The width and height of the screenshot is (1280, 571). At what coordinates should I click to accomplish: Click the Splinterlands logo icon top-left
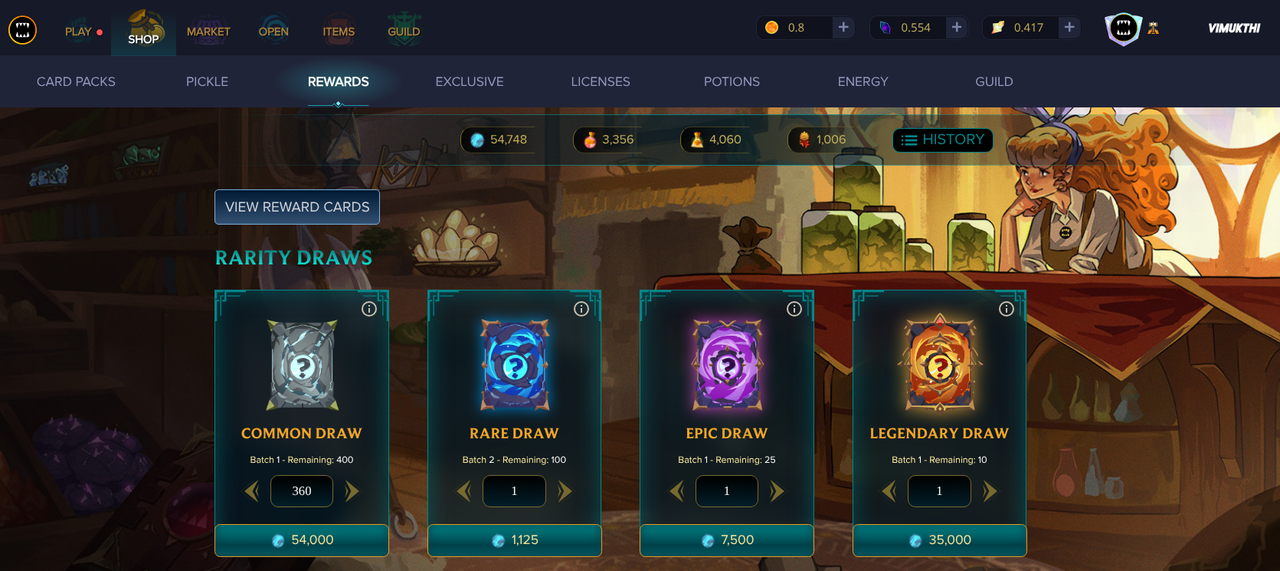point(22,30)
